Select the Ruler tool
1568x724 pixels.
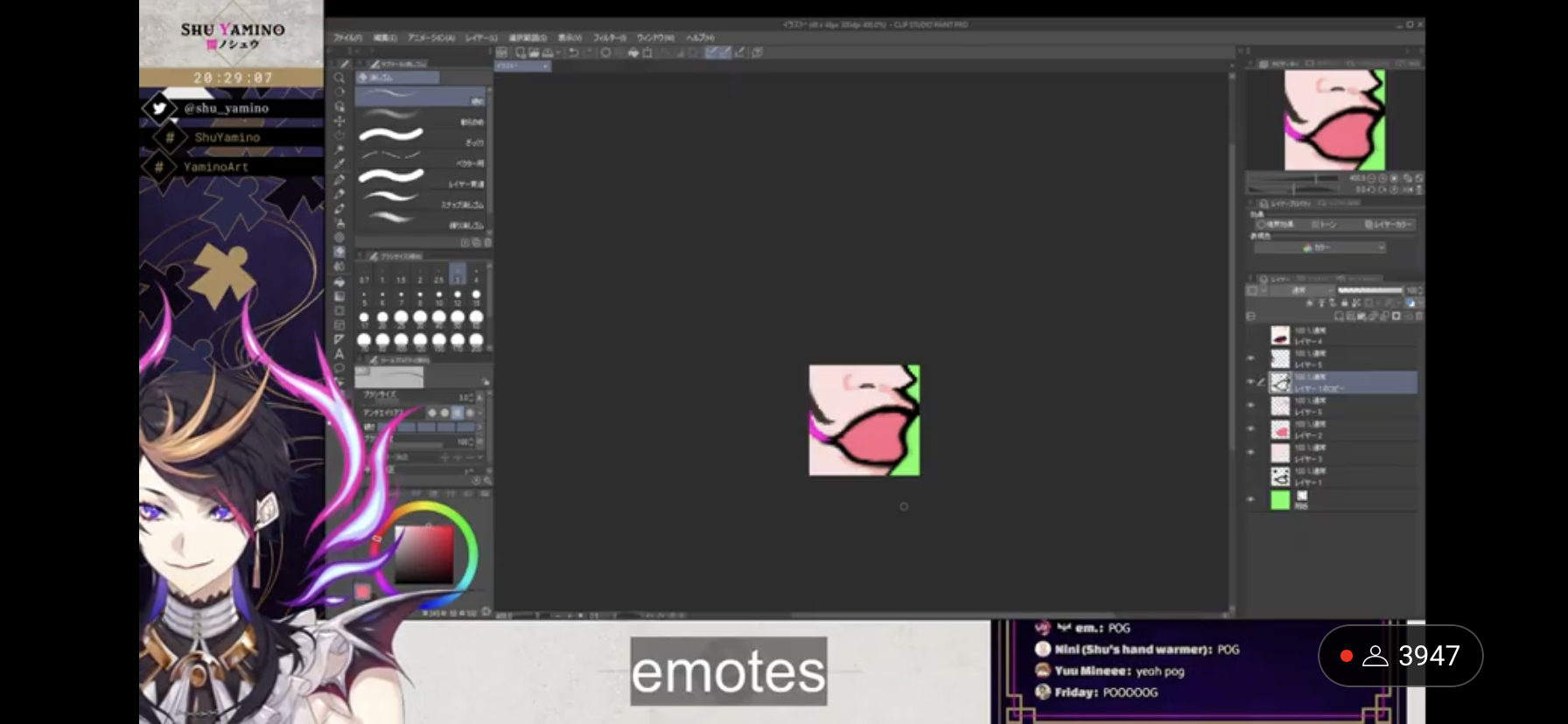tap(339, 339)
